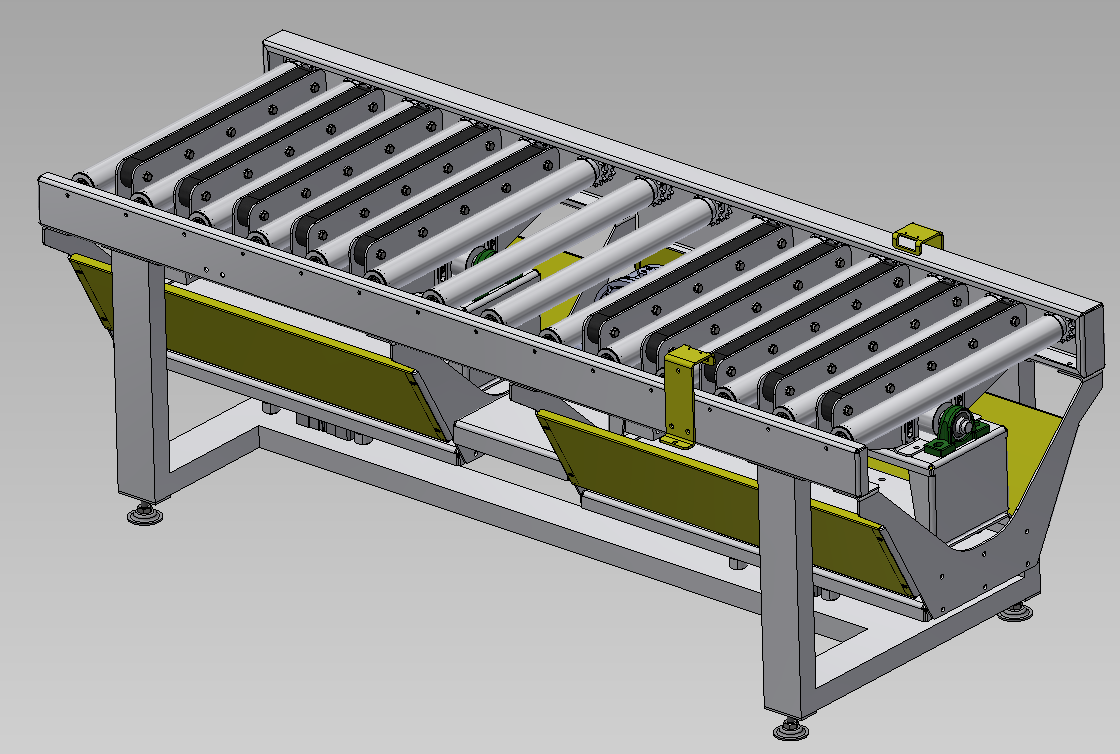
Task: Pick the green pillow block bearing at the right end
Action: pyautogui.click(x=957, y=429)
